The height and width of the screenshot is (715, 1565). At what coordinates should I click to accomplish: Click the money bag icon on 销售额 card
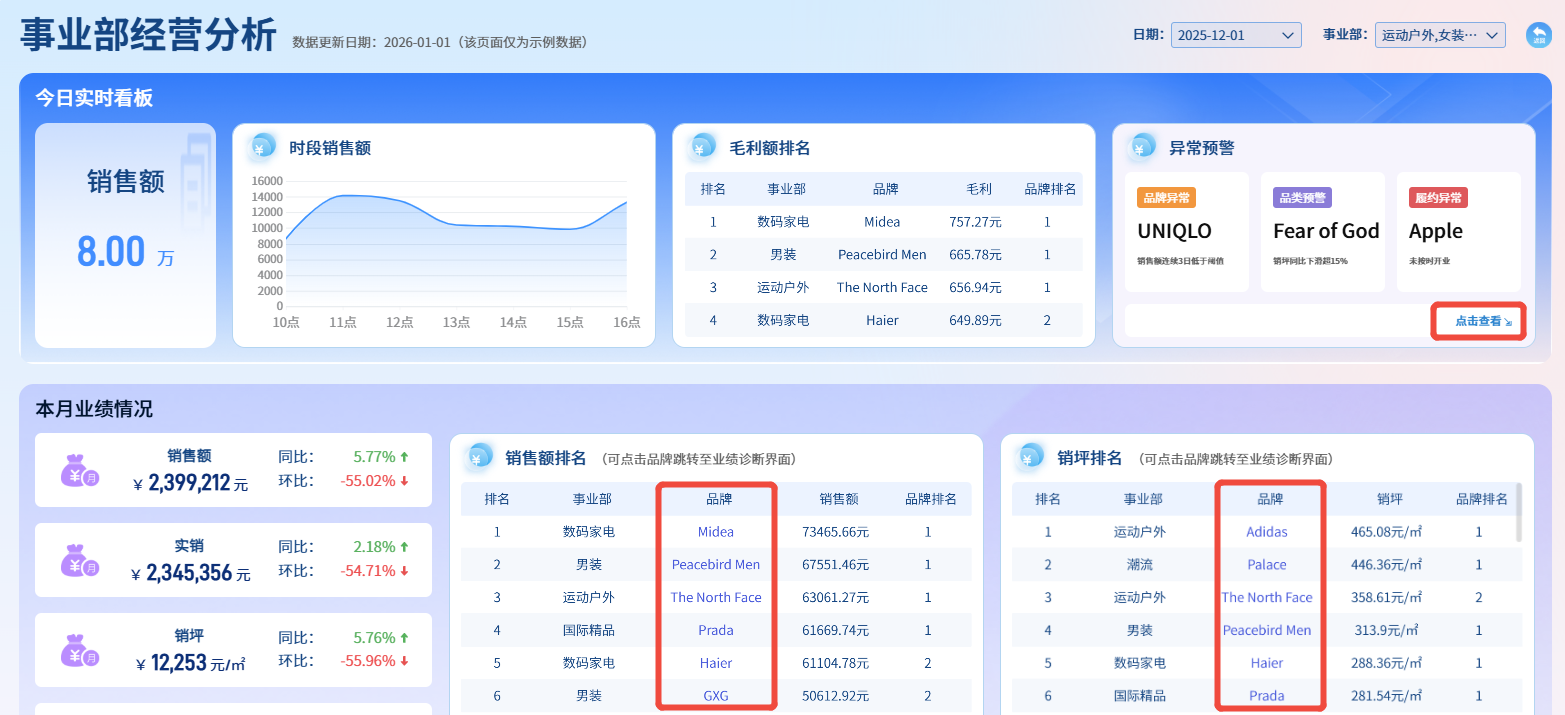point(79,470)
